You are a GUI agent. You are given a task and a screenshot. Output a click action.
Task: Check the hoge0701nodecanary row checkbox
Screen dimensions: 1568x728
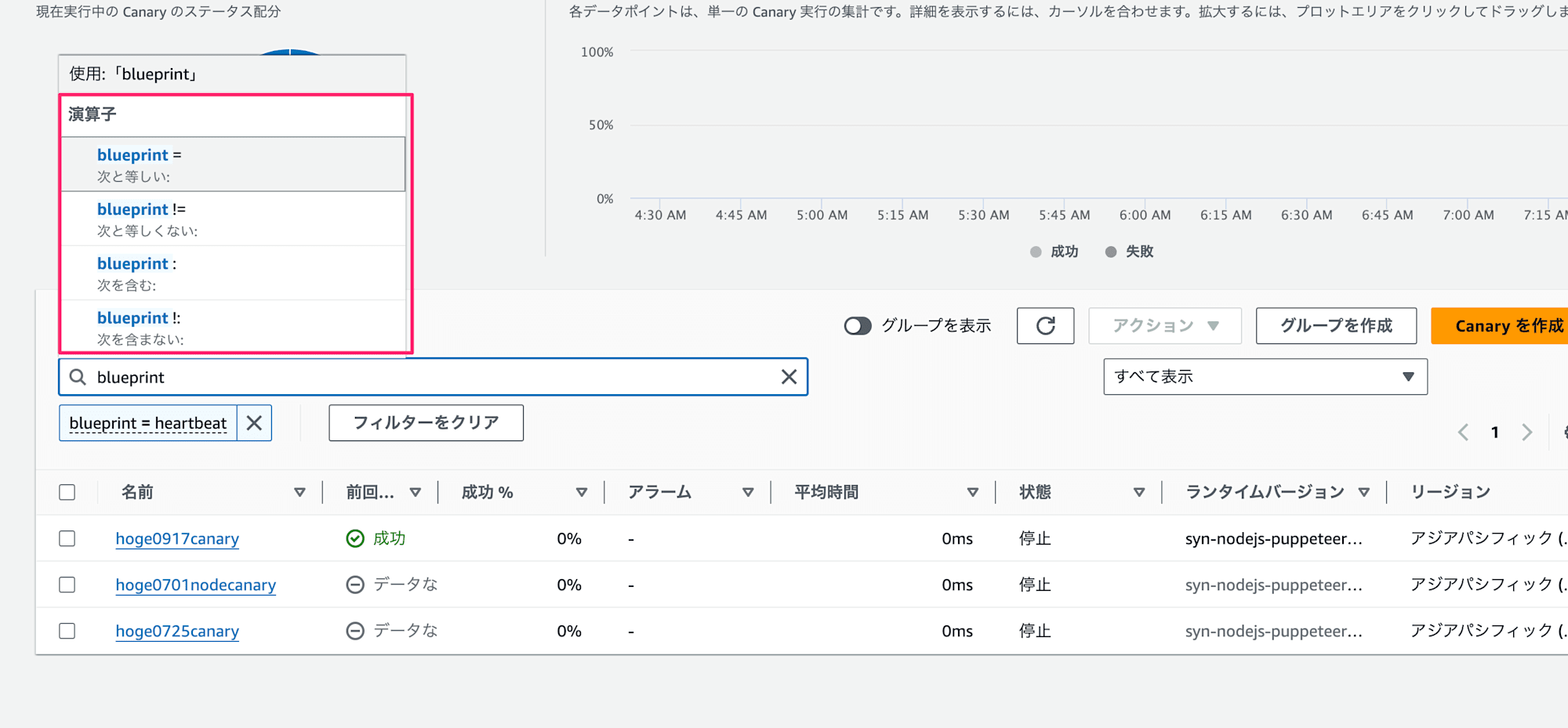[x=67, y=585]
